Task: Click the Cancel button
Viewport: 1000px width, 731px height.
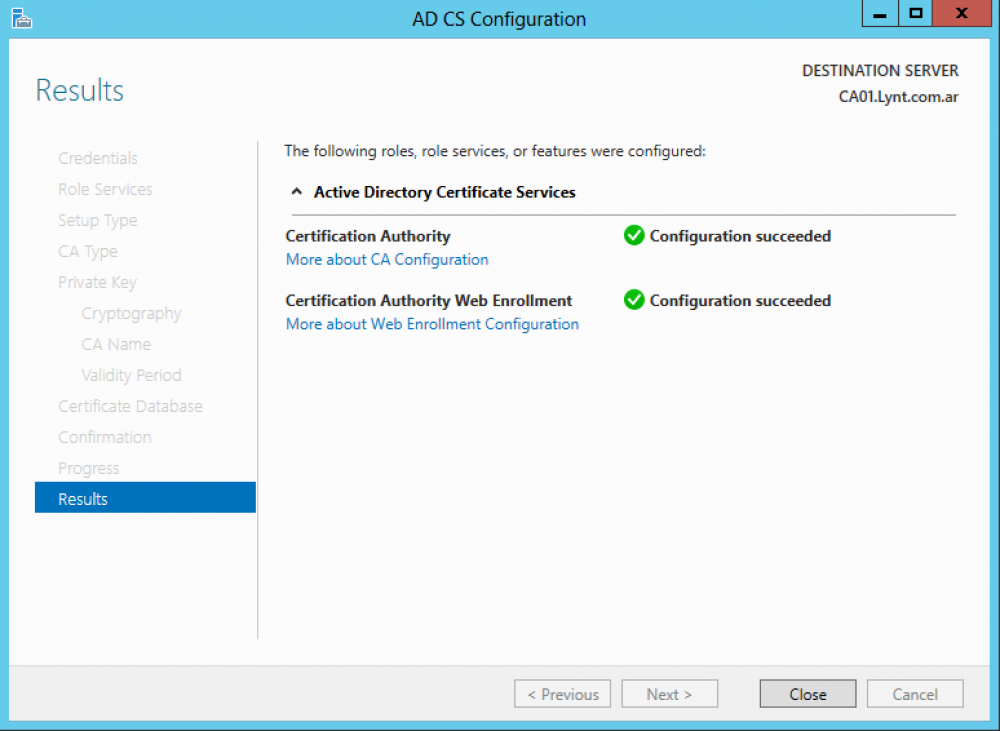Action: tap(915, 694)
